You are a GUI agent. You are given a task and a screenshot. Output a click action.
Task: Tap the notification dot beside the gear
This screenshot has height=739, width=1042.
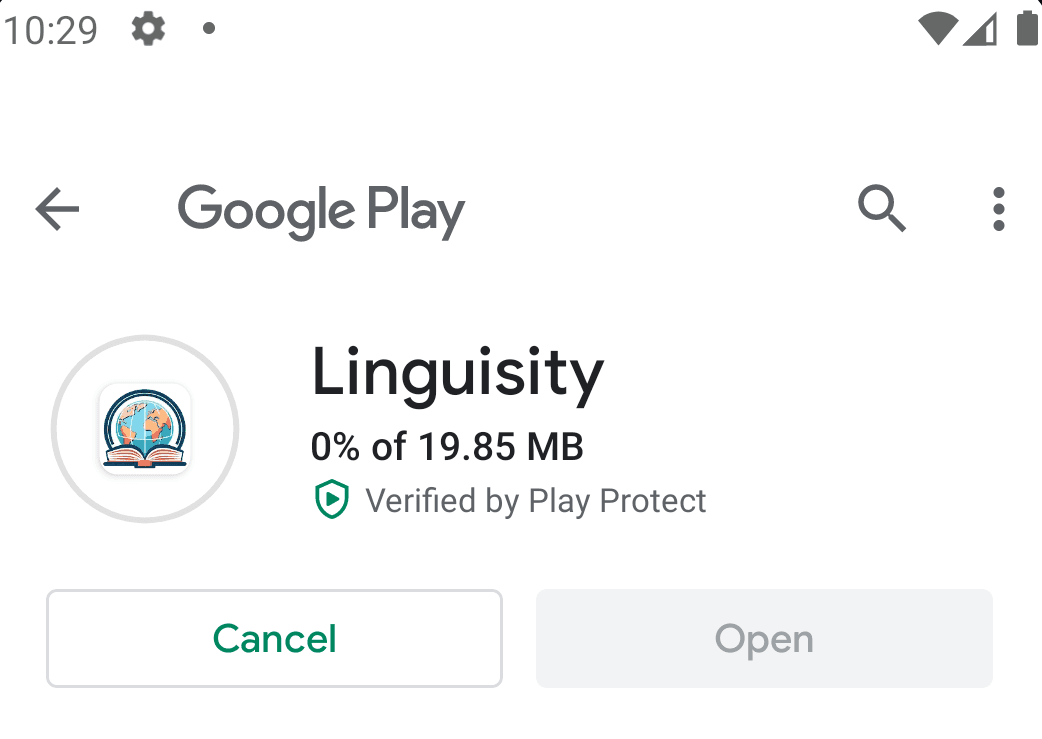point(209,29)
